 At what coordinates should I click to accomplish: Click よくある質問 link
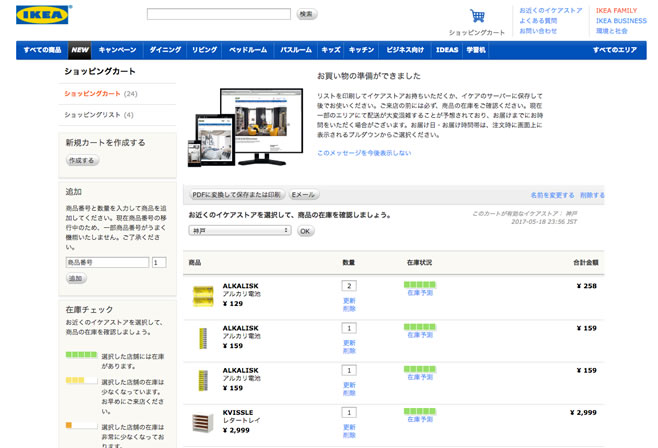[538, 21]
